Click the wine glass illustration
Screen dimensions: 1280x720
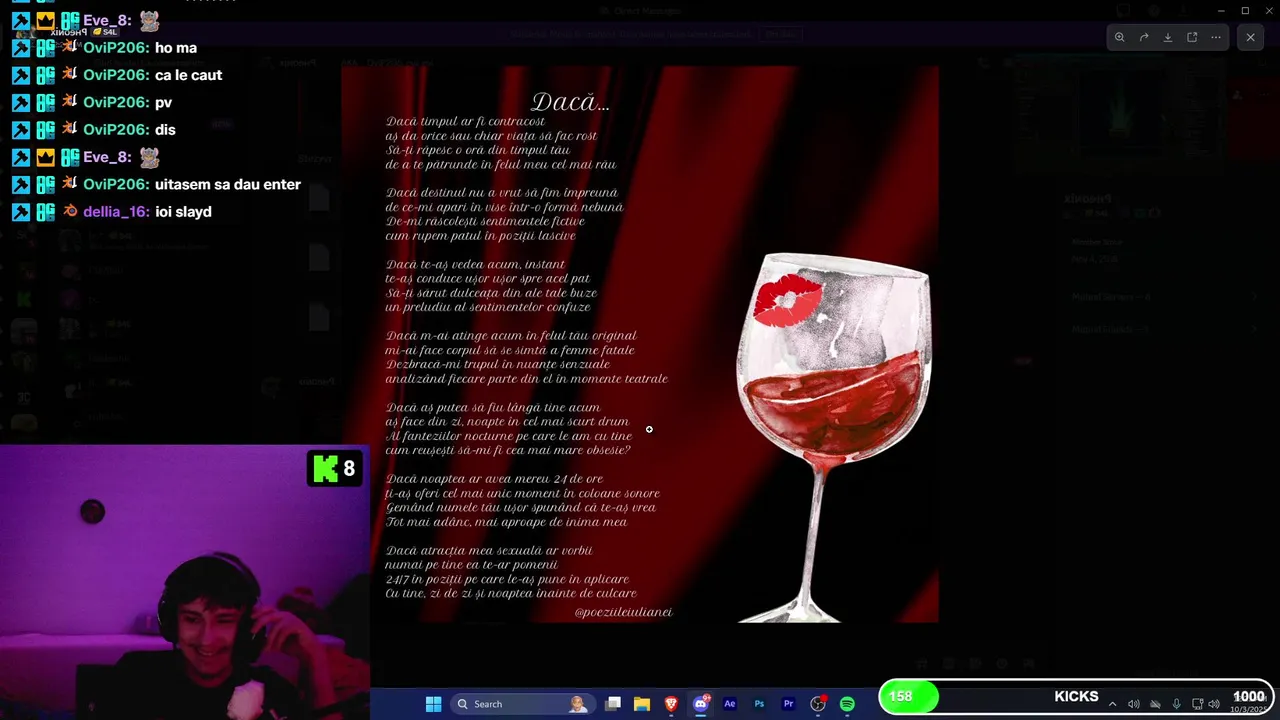[834, 437]
